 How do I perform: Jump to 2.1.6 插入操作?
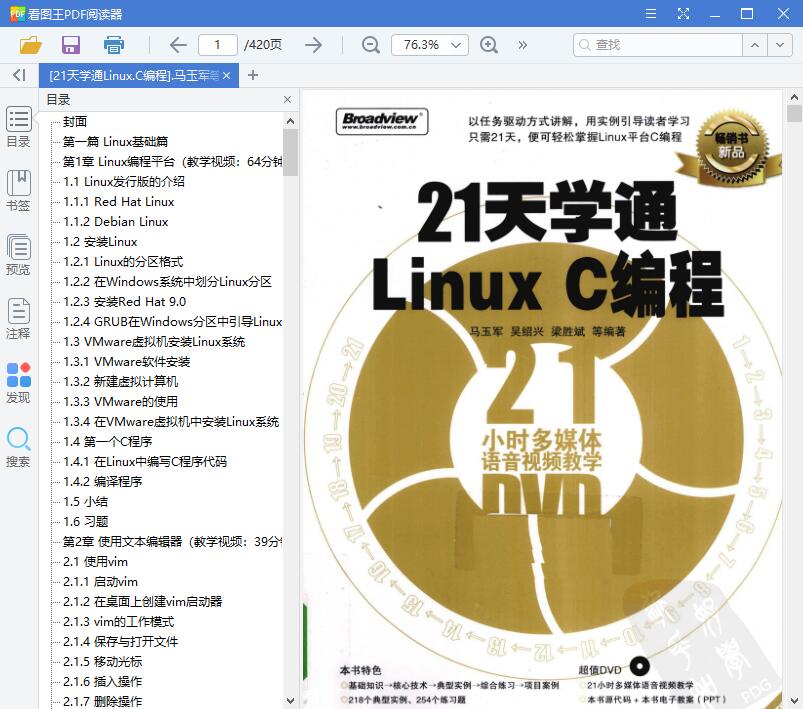pos(102,681)
